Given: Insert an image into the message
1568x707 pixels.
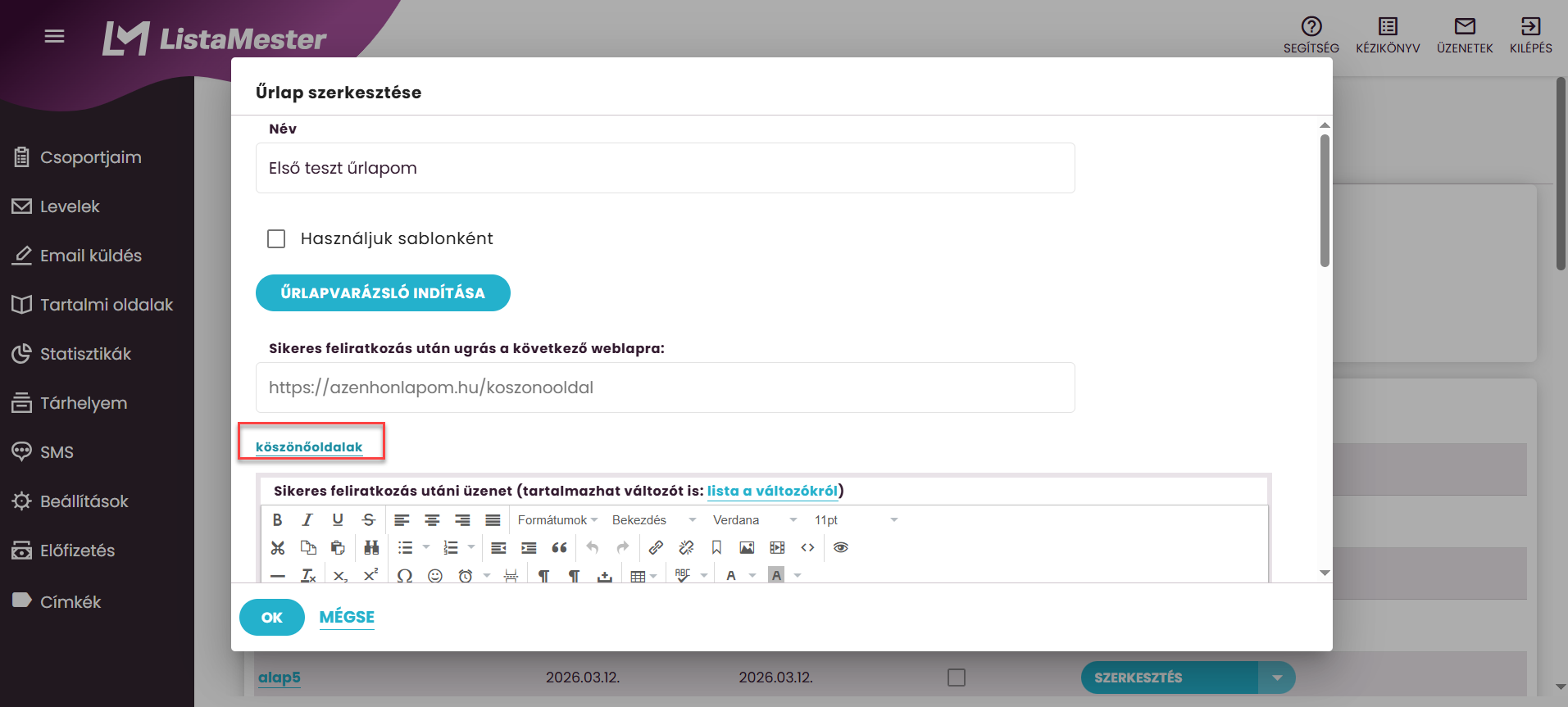Looking at the screenshot, I should [747, 548].
